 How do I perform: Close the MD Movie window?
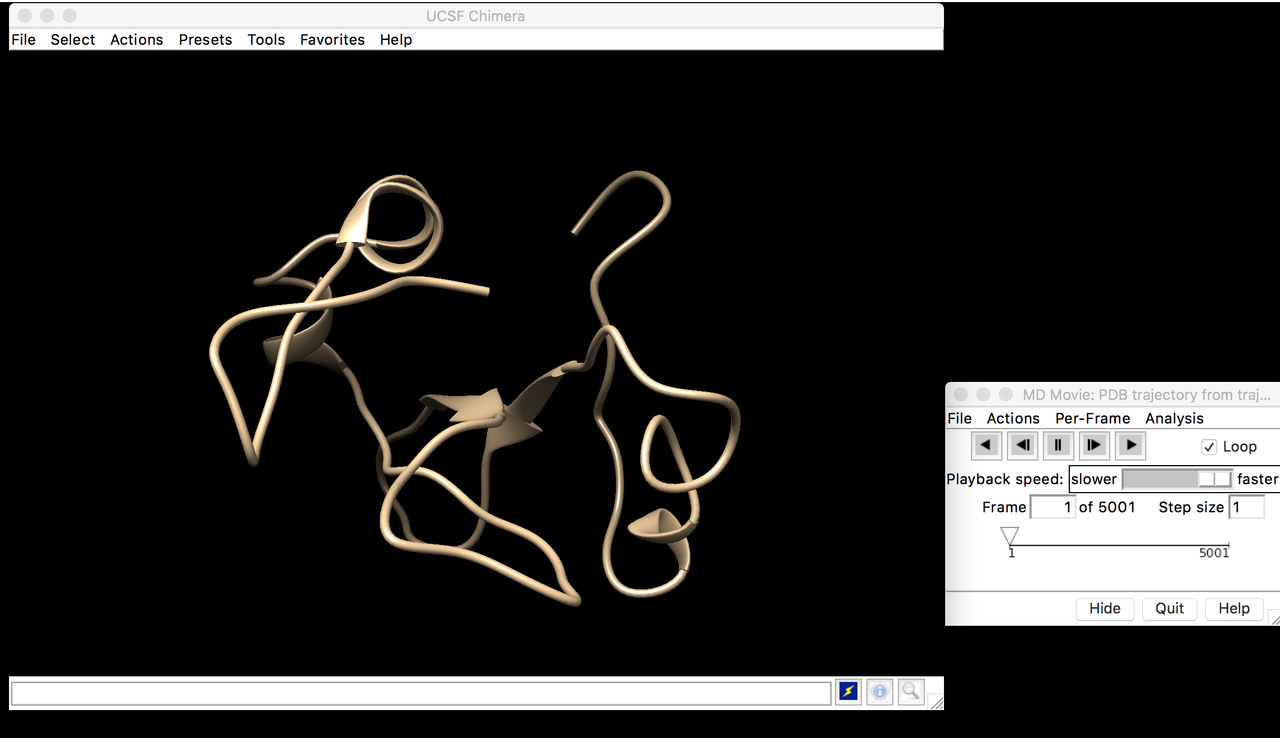pos(960,395)
